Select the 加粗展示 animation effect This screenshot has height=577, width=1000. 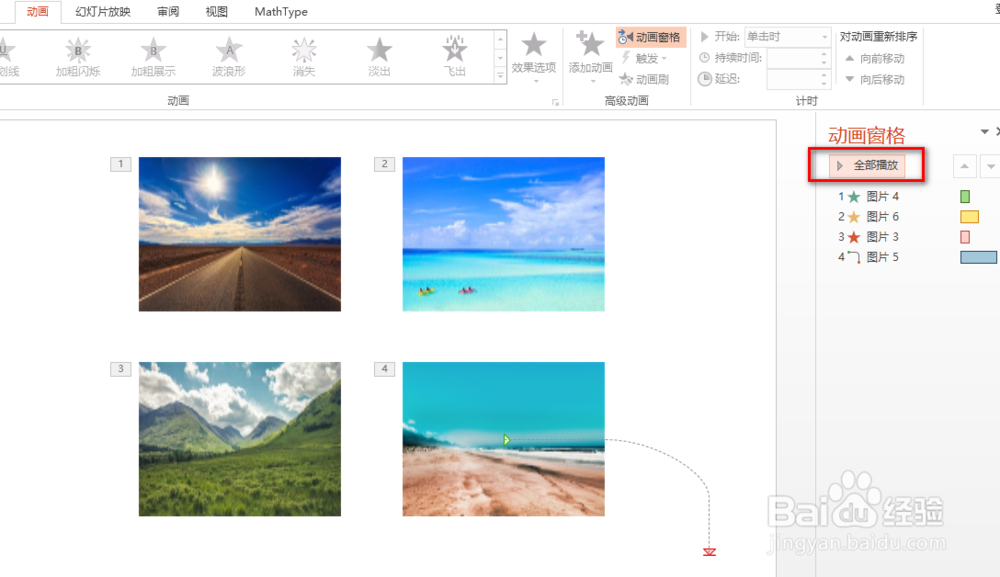pos(153,57)
